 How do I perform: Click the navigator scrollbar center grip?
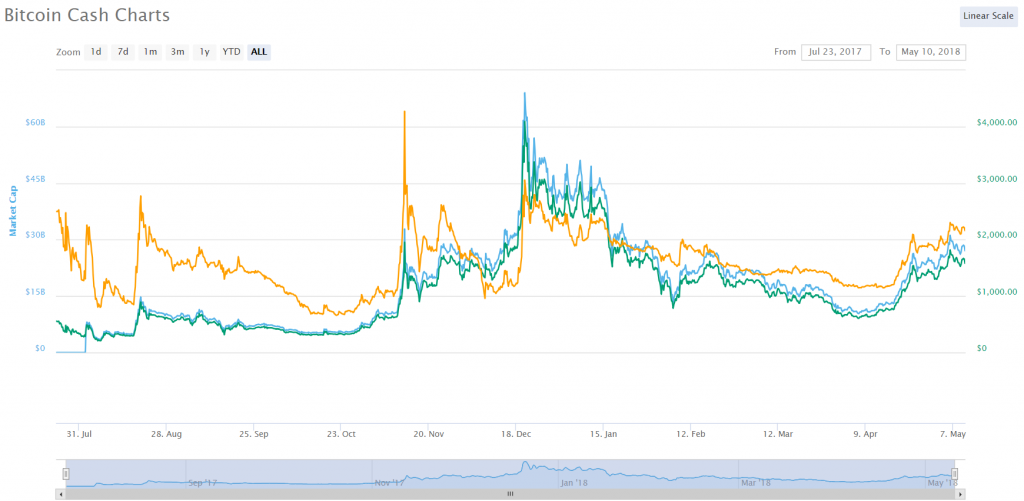pos(510,494)
